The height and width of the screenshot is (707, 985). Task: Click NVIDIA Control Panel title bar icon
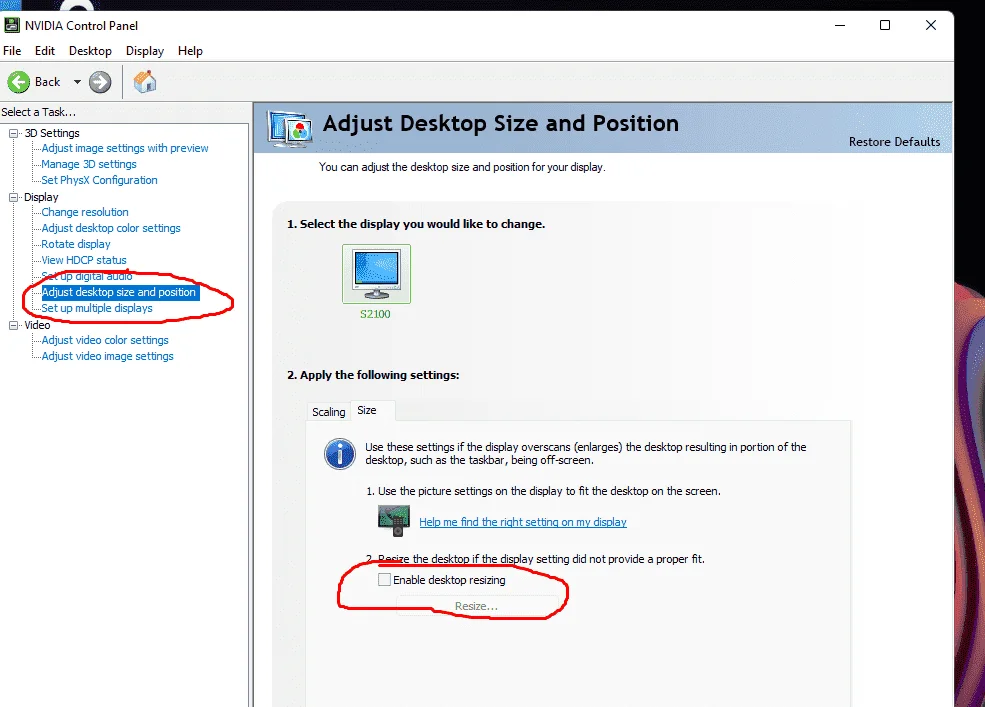[x=11, y=26]
